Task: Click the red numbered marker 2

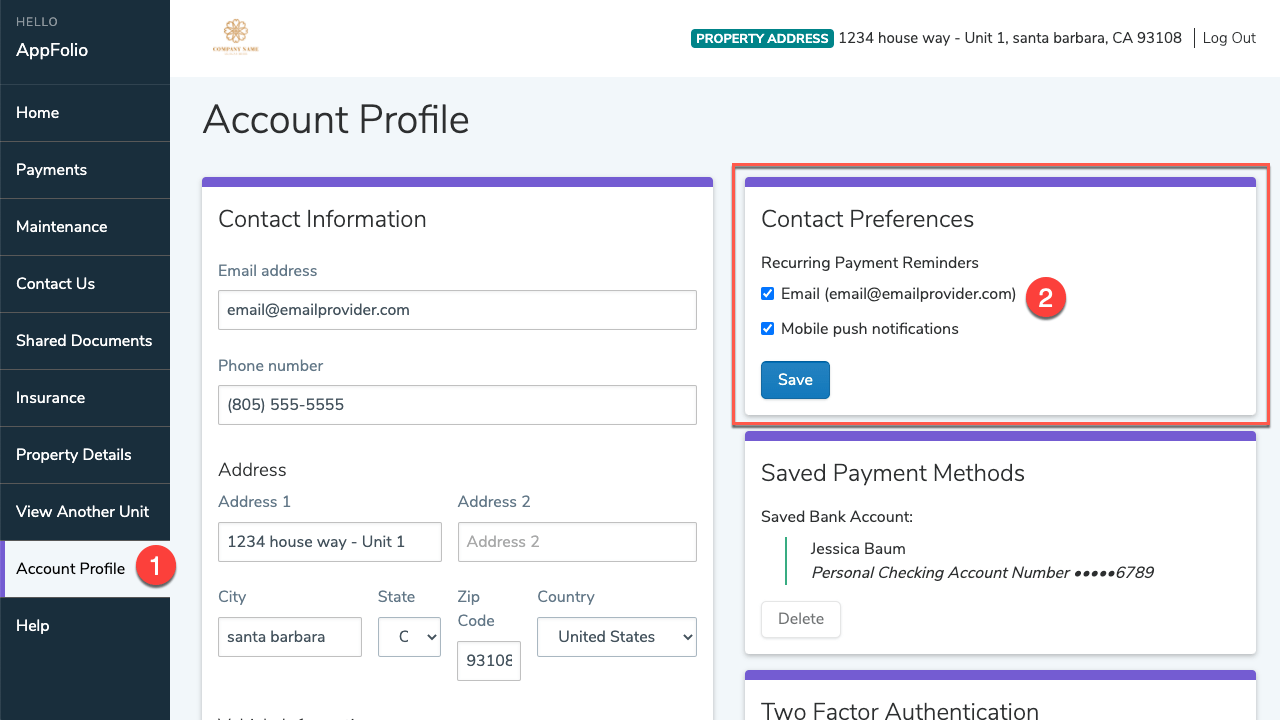Action: [x=1046, y=297]
